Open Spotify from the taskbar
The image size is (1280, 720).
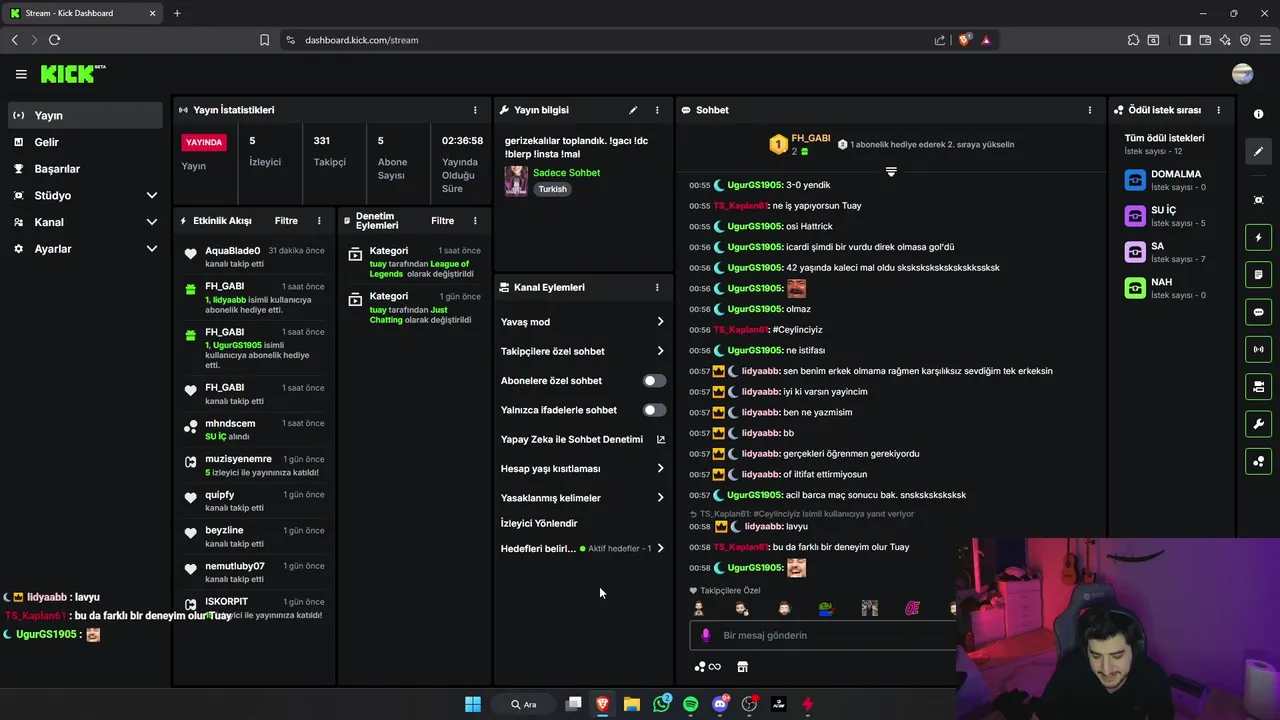point(690,704)
